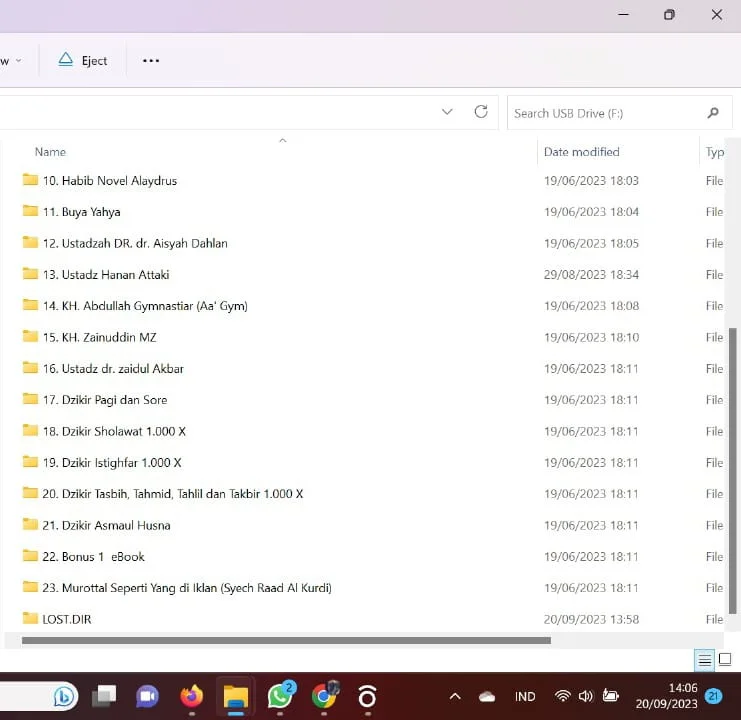Click name '20. Dzikir Tasbih, Tahmid, Tahlil dan Takbir'
Viewport: 741px width, 720px height.
tap(172, 494)
